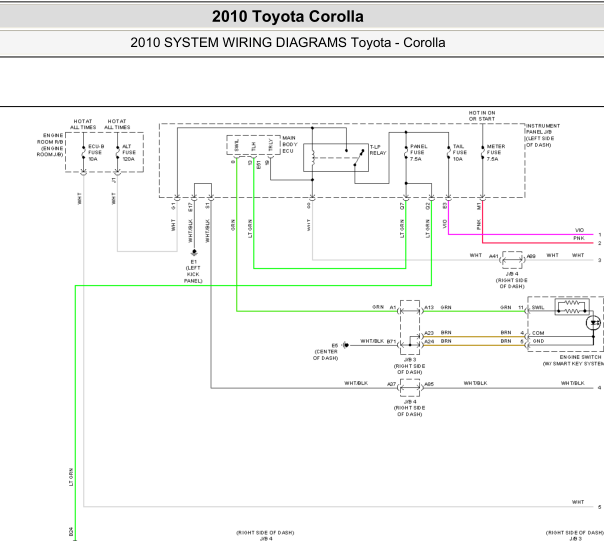Click the "HOT IN ON OR START" label
The height and width of the screenshot is (541, 604).
(482, 116)
